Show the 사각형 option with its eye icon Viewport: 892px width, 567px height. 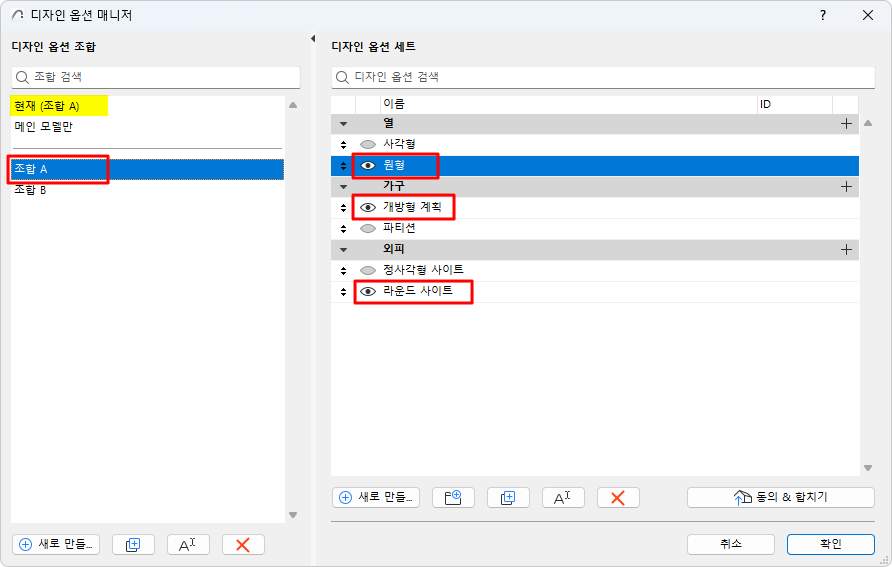click(x=368, y=144)
